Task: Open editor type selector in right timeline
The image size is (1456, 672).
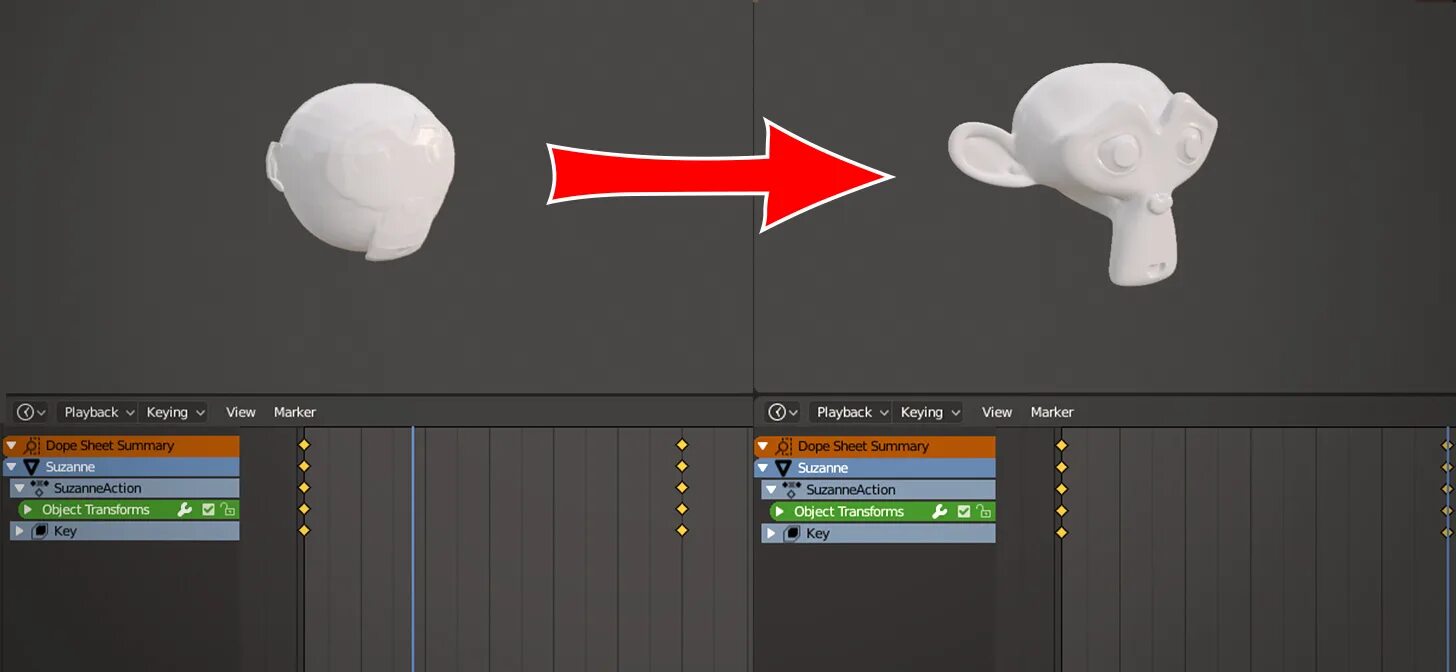Action: [x=783, y=412]
